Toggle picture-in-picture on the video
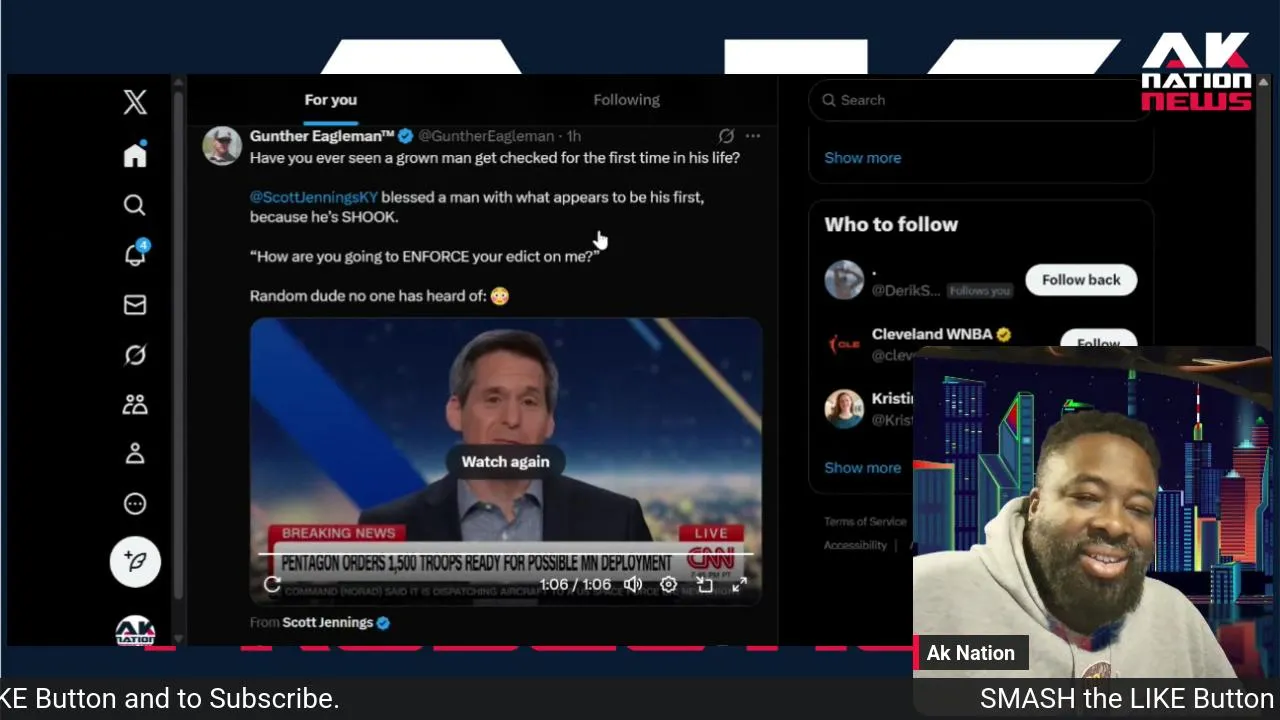The width and height of the screenshot is (1280, 720). [704, 585]
